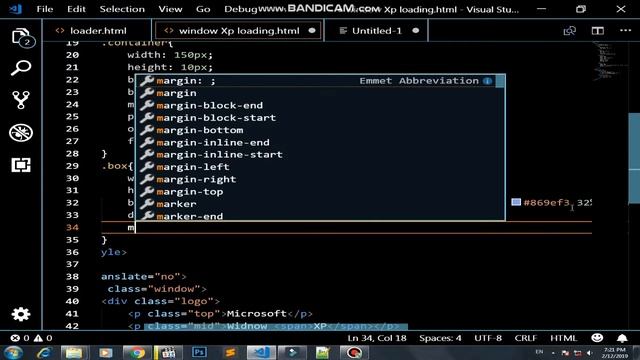Open the Explorer view in activity bar
The height and width of the screenshot is (360, 640).
click(21, 37)
